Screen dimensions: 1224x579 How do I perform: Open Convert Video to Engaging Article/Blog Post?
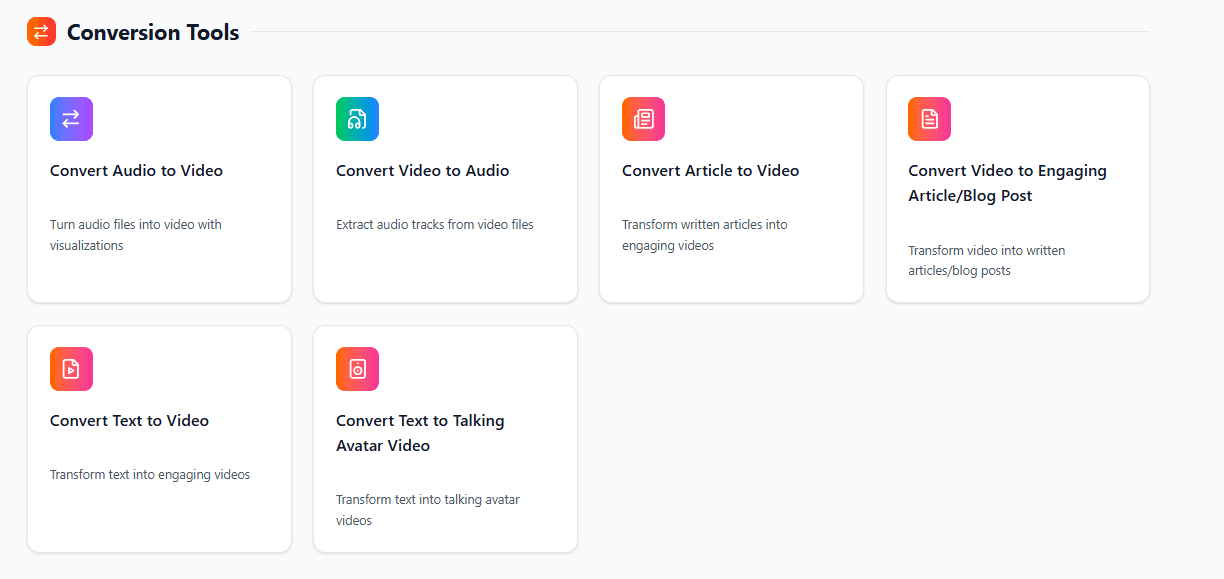pos(1006,183)
